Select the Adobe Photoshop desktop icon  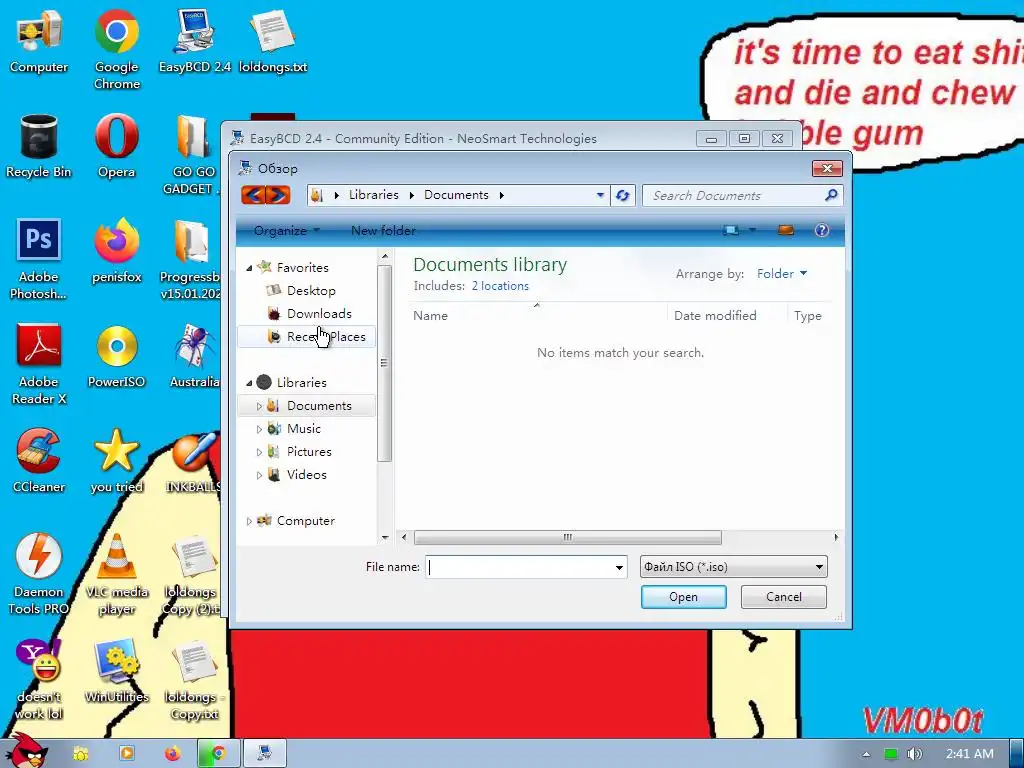[x=39, y=259]
